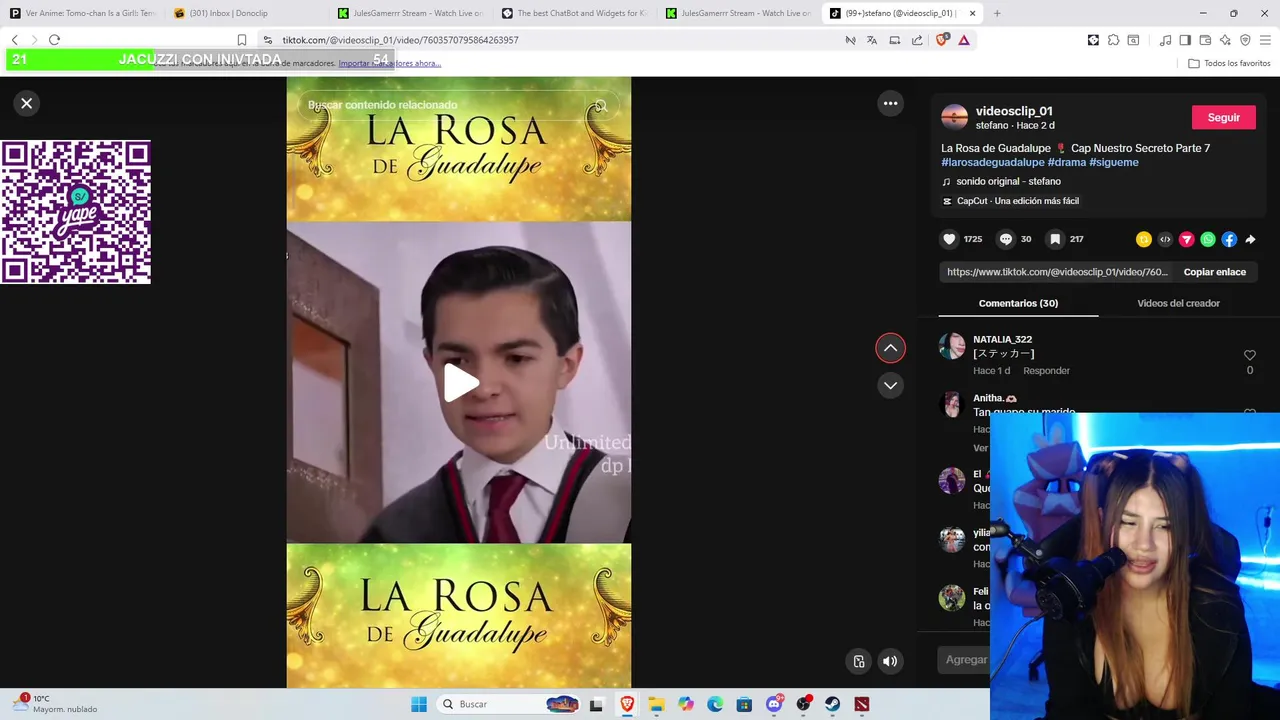Image resolution: width=1280 pixels, height=720 pixels.
Task: Toggle mute with speaker icon
Action: [x=890, y=661]
